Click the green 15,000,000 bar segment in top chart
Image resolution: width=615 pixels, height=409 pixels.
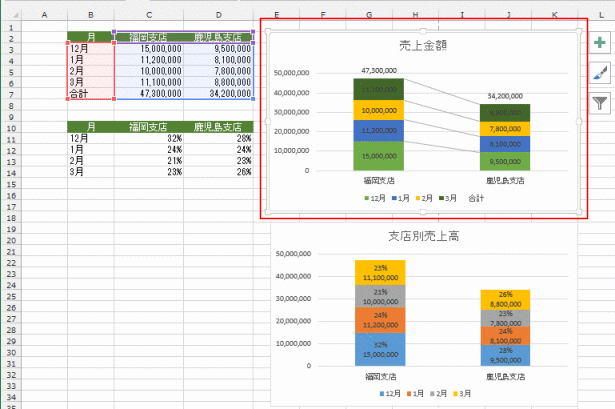pos(378,156)
